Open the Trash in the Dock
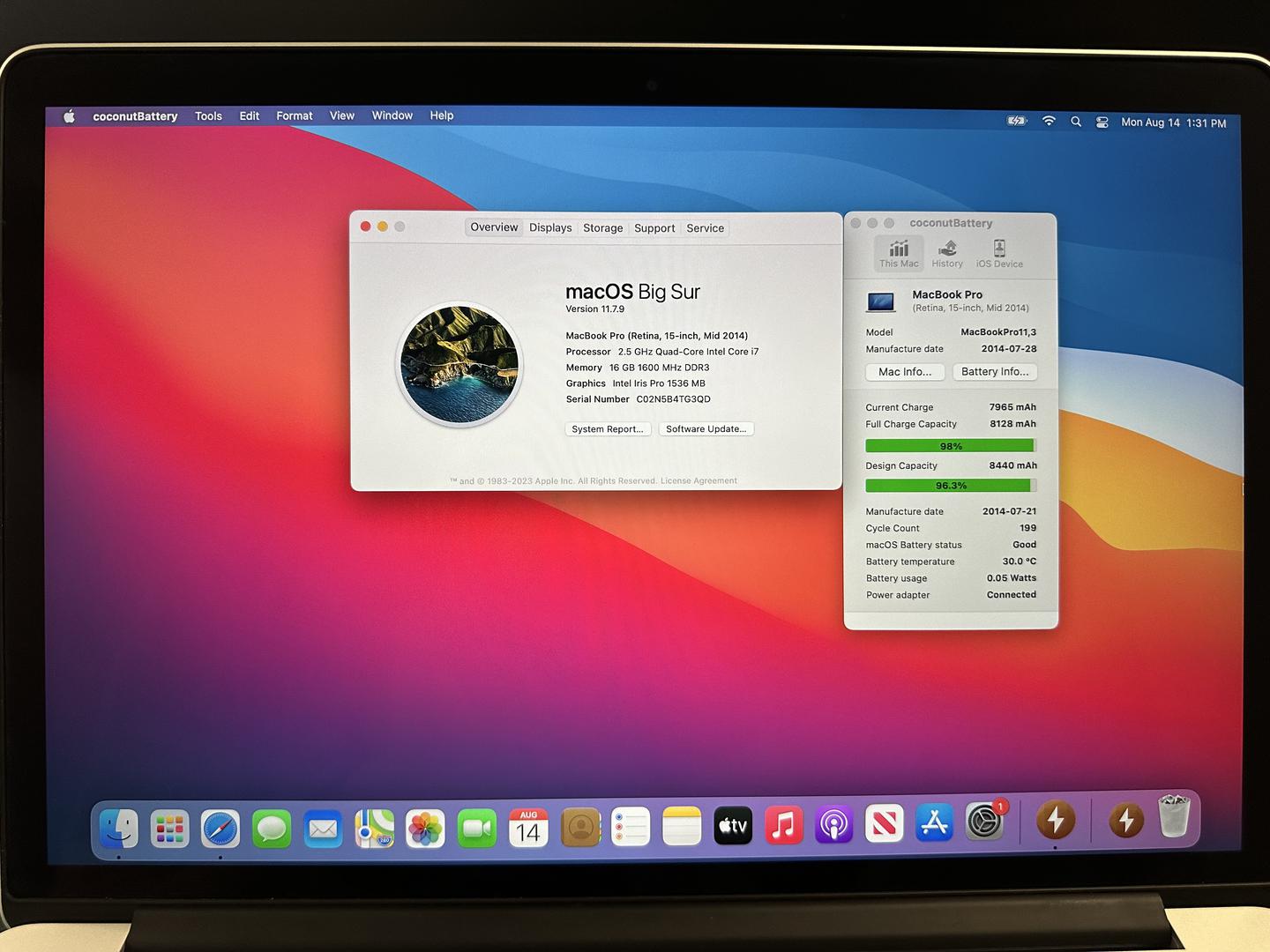The width and height of the screenshot is (1270, 952). pyautogui.click(x=1174, y=817)
